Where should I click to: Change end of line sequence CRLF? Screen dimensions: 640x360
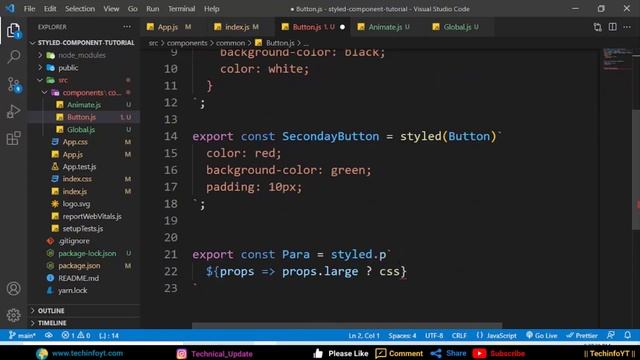point(459,336)
